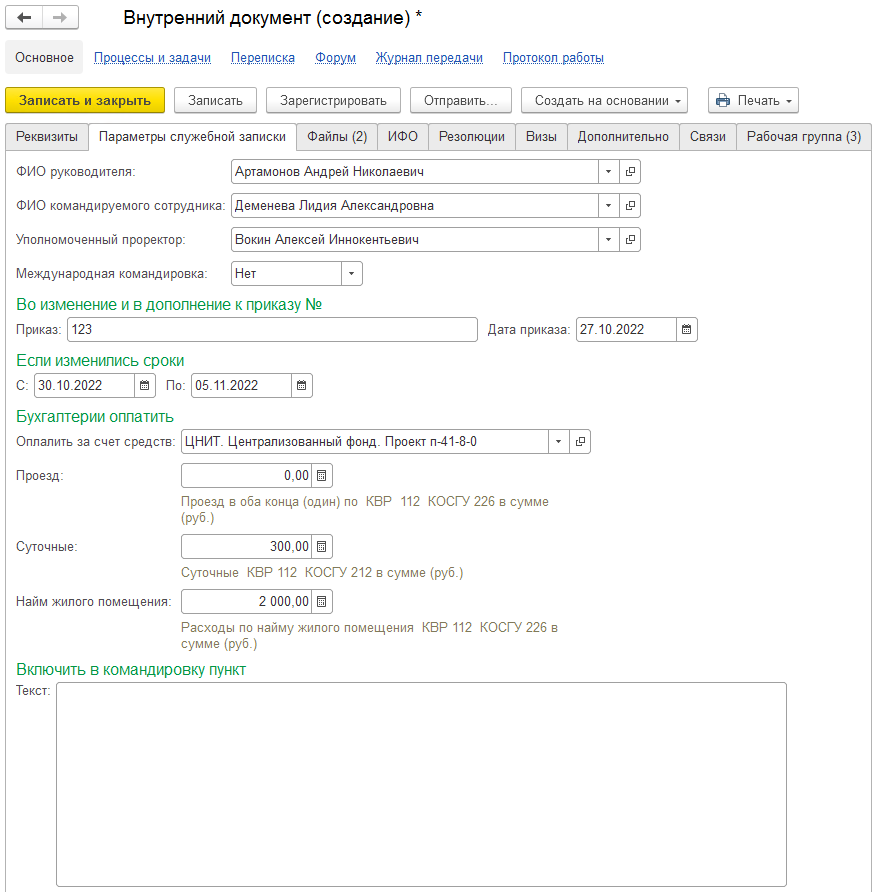Open Файлы (2) tab
This screenshot has width=875, height=892.
[x=337, y=137]
